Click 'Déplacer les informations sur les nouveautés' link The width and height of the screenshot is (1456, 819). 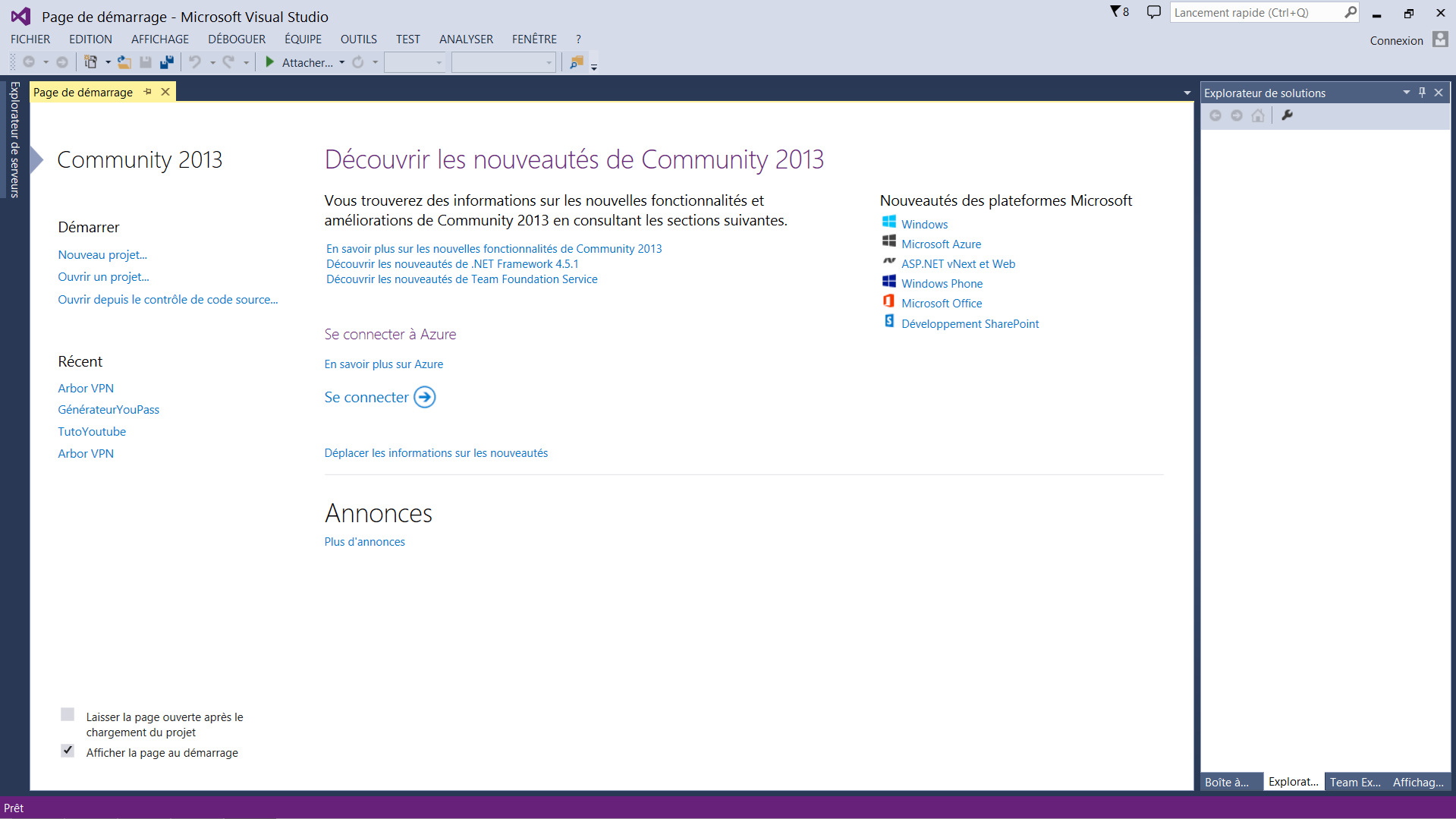(436, 453)
